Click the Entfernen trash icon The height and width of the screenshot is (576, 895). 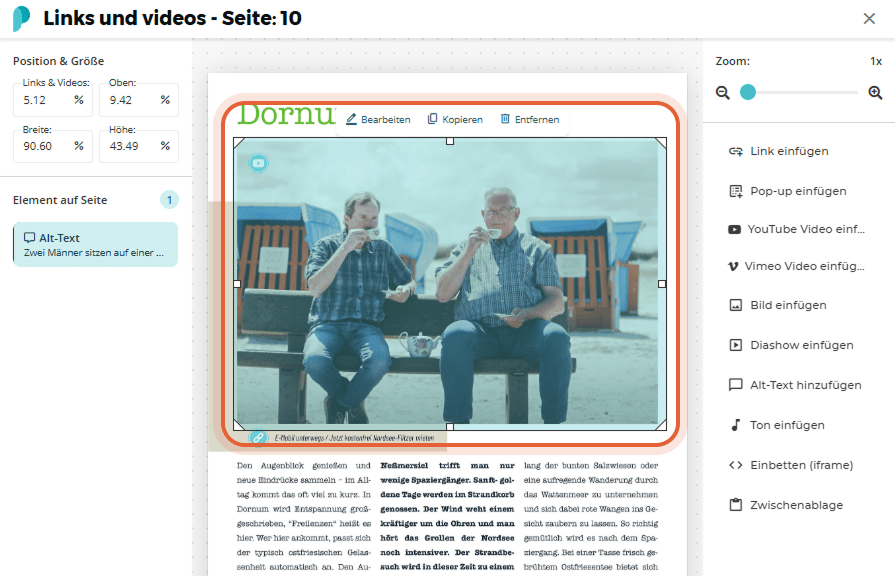[505, 119]
